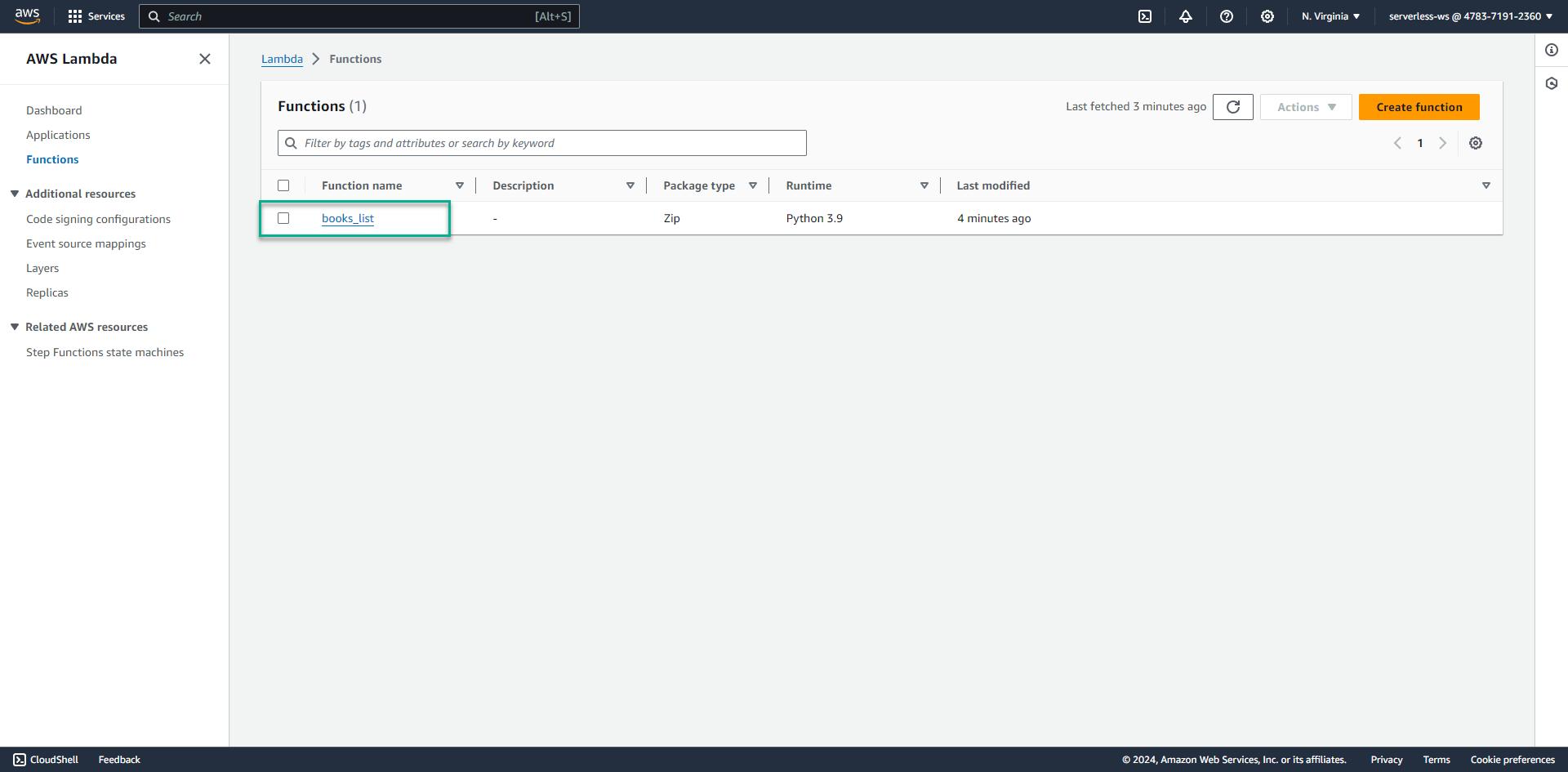Open the AWS home logo
The image size is (1568, 772).
(27, 16)
